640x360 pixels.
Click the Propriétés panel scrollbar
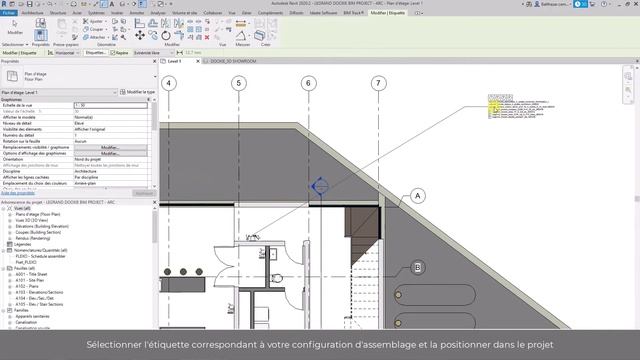(x=154, y=116)
